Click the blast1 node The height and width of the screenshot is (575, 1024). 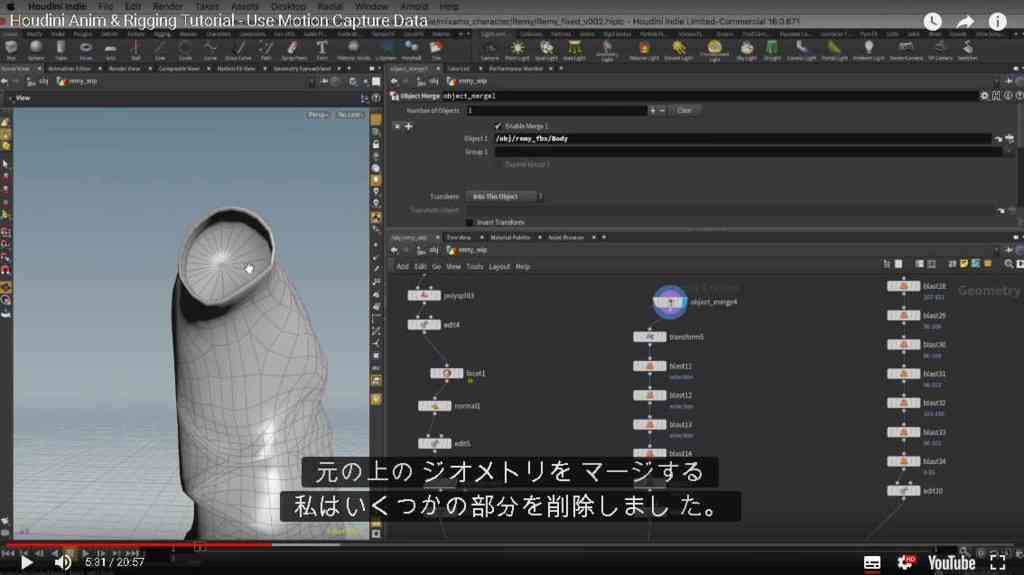[x=447, y=373]
